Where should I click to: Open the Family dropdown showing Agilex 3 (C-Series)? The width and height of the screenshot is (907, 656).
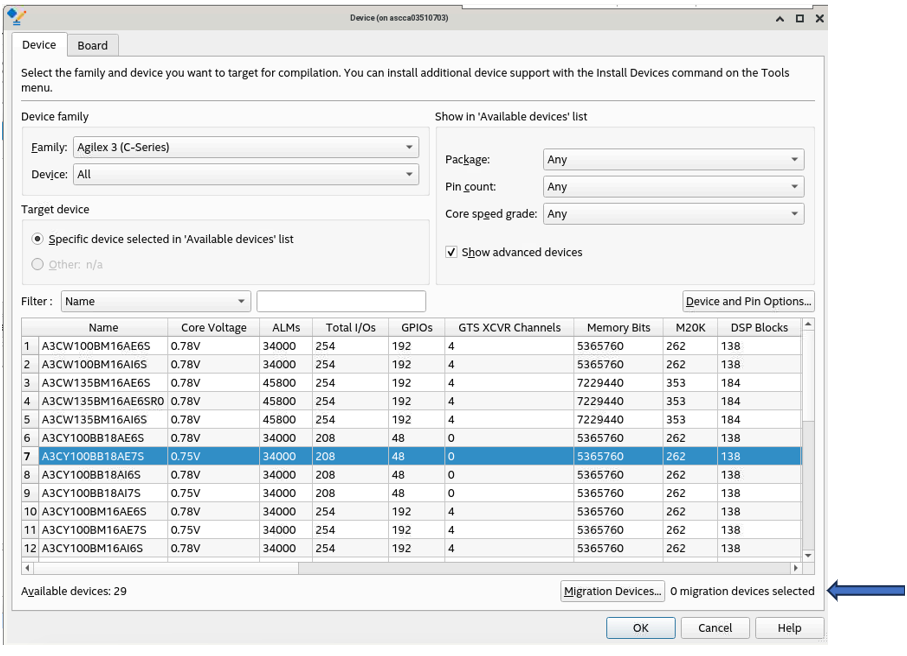246,147
